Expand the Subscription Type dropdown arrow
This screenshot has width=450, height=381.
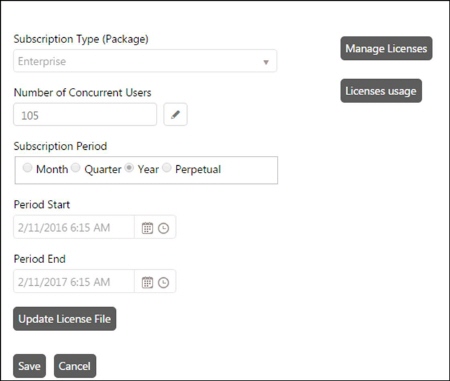click(x=266, y=62)
